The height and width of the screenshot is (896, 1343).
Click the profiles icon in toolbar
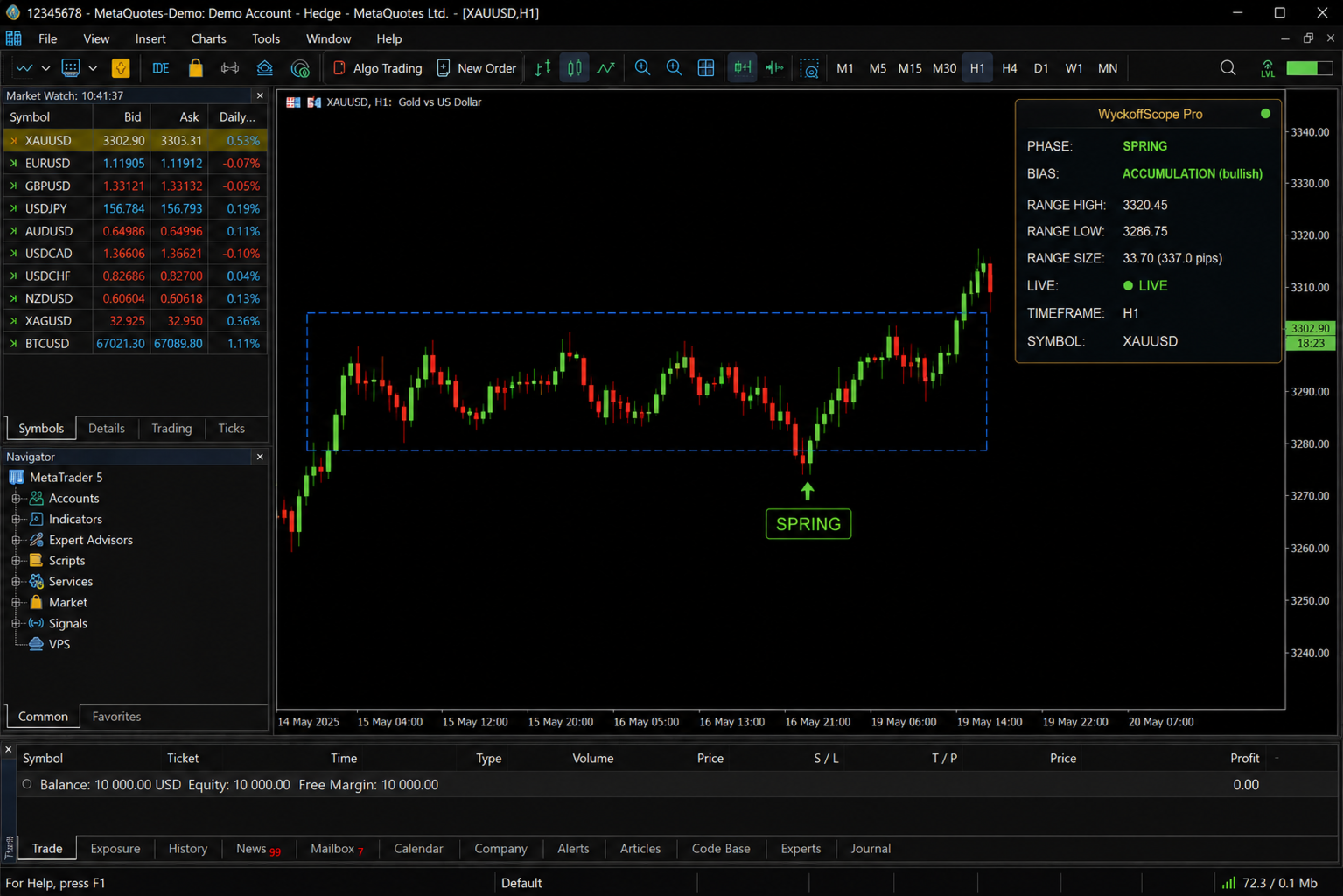[71, 68]
